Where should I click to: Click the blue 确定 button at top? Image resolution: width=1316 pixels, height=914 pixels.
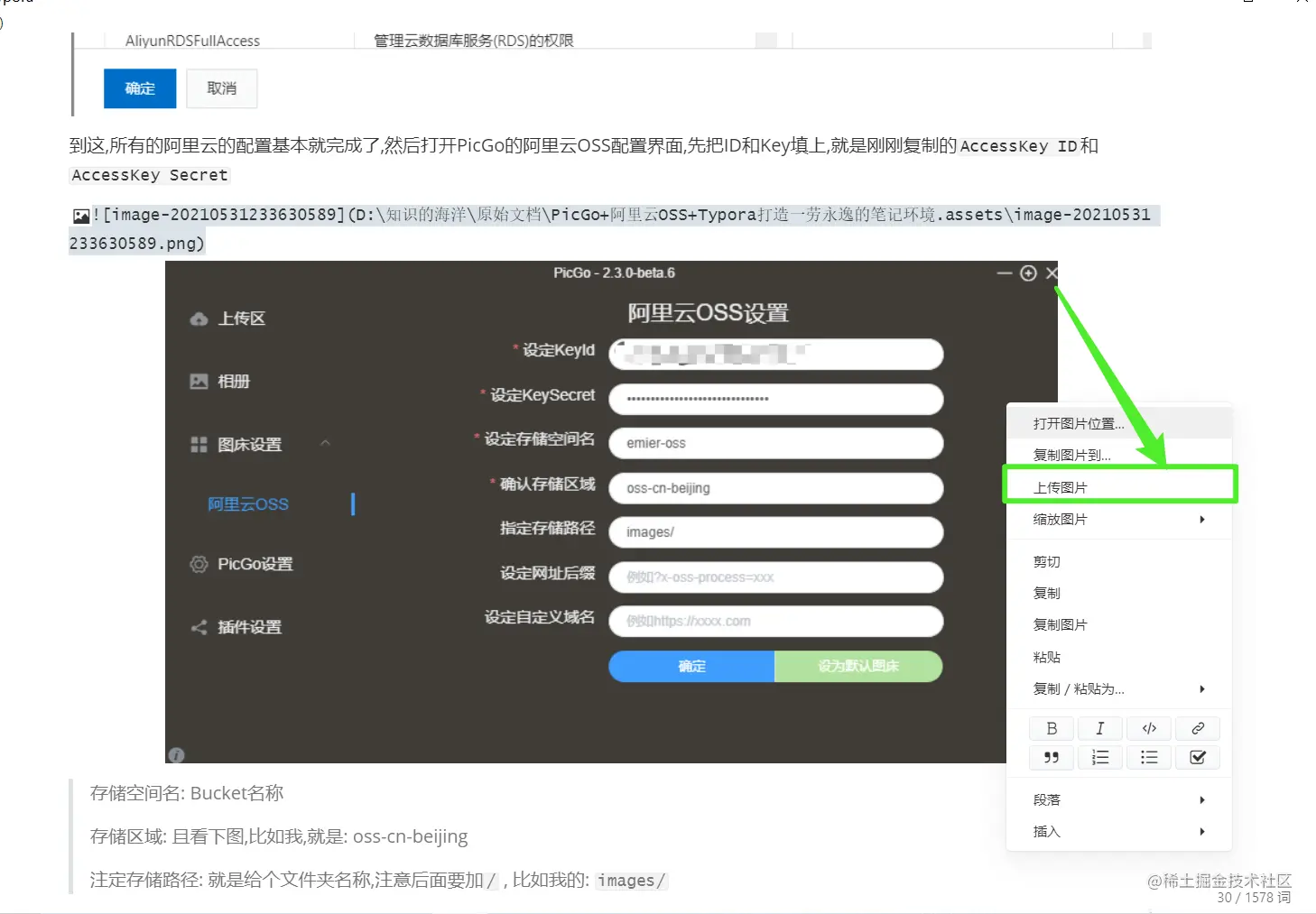[140, 88]
